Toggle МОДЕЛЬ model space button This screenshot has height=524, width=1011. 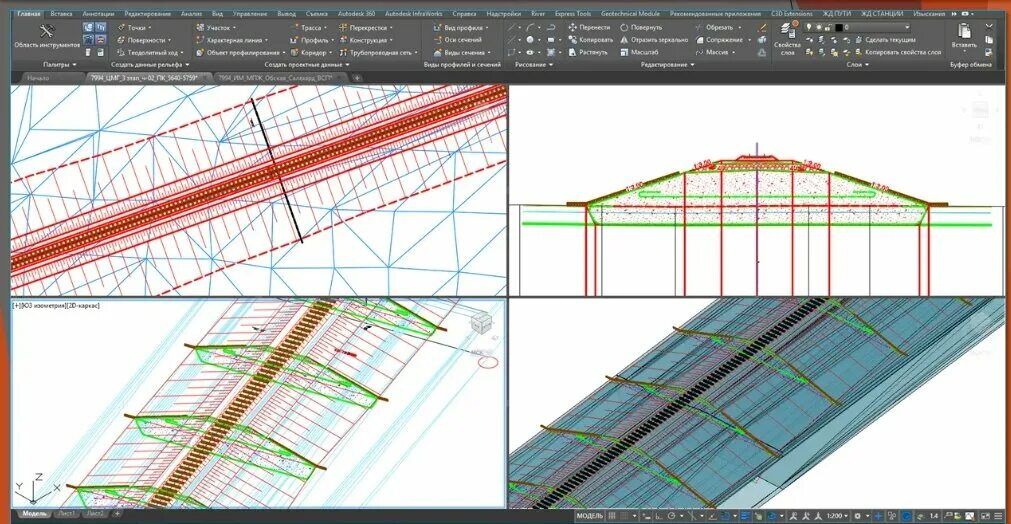589,516
